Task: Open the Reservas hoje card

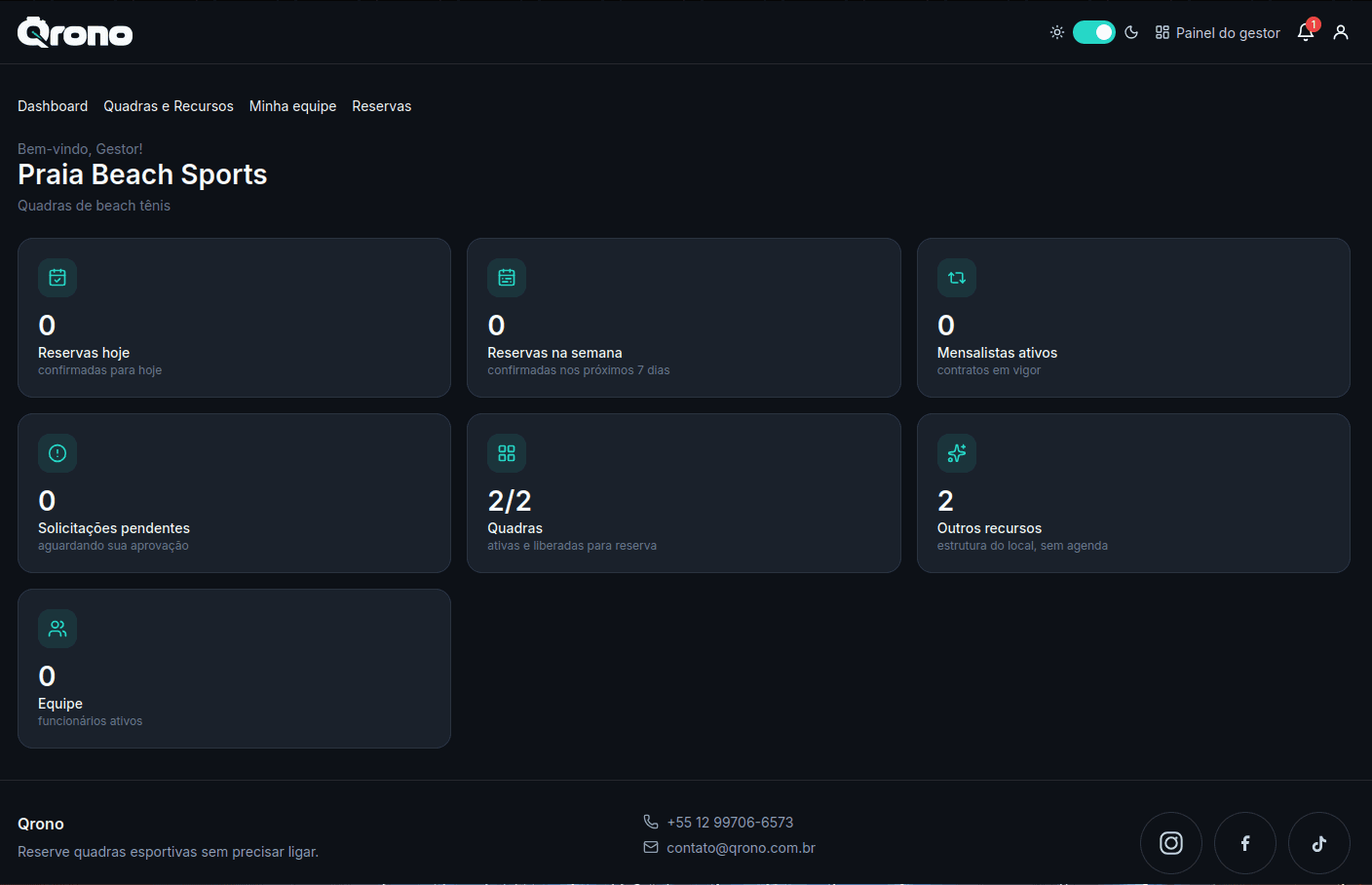Action: [x=234, y=318]
